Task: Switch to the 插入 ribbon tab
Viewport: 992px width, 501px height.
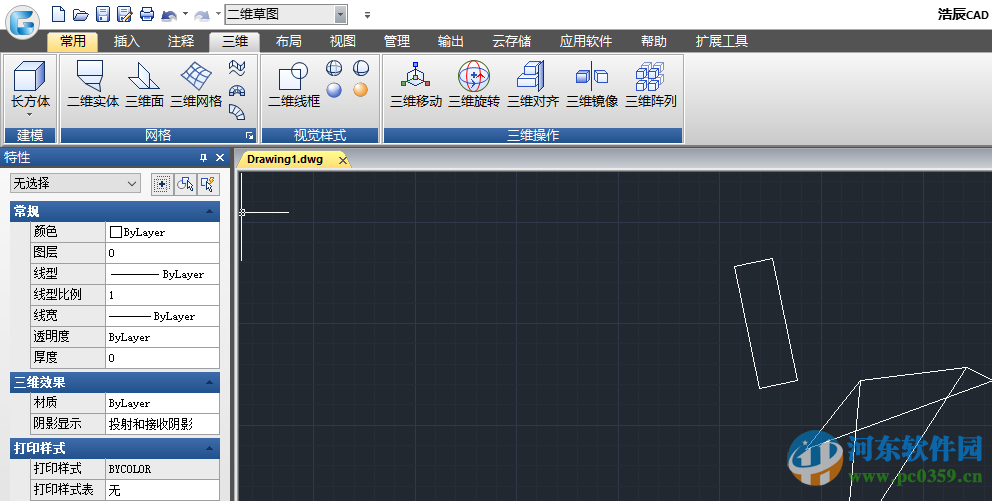Action: (127, 42)
